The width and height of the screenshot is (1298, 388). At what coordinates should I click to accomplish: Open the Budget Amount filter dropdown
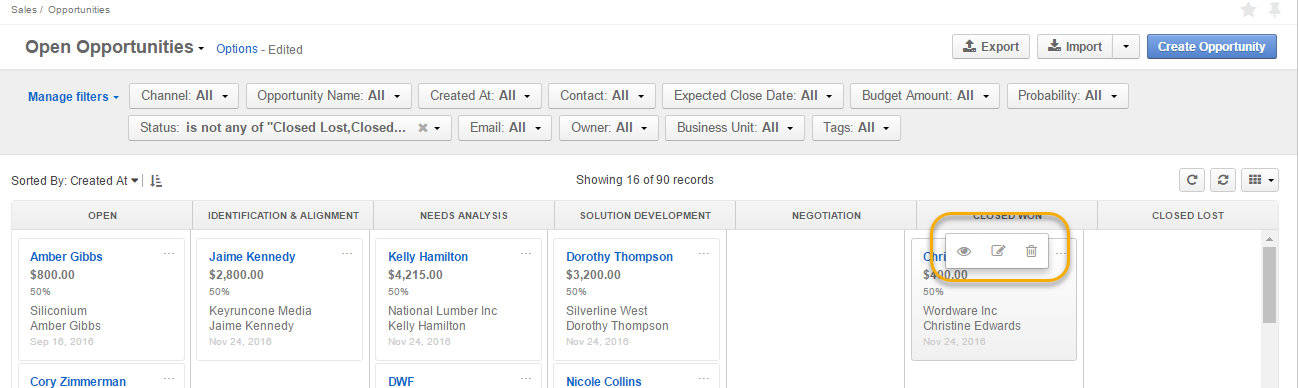925,96
